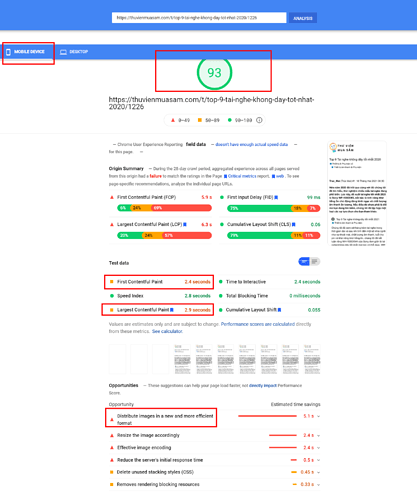Click the ANALYSIS button

(303, 18)
